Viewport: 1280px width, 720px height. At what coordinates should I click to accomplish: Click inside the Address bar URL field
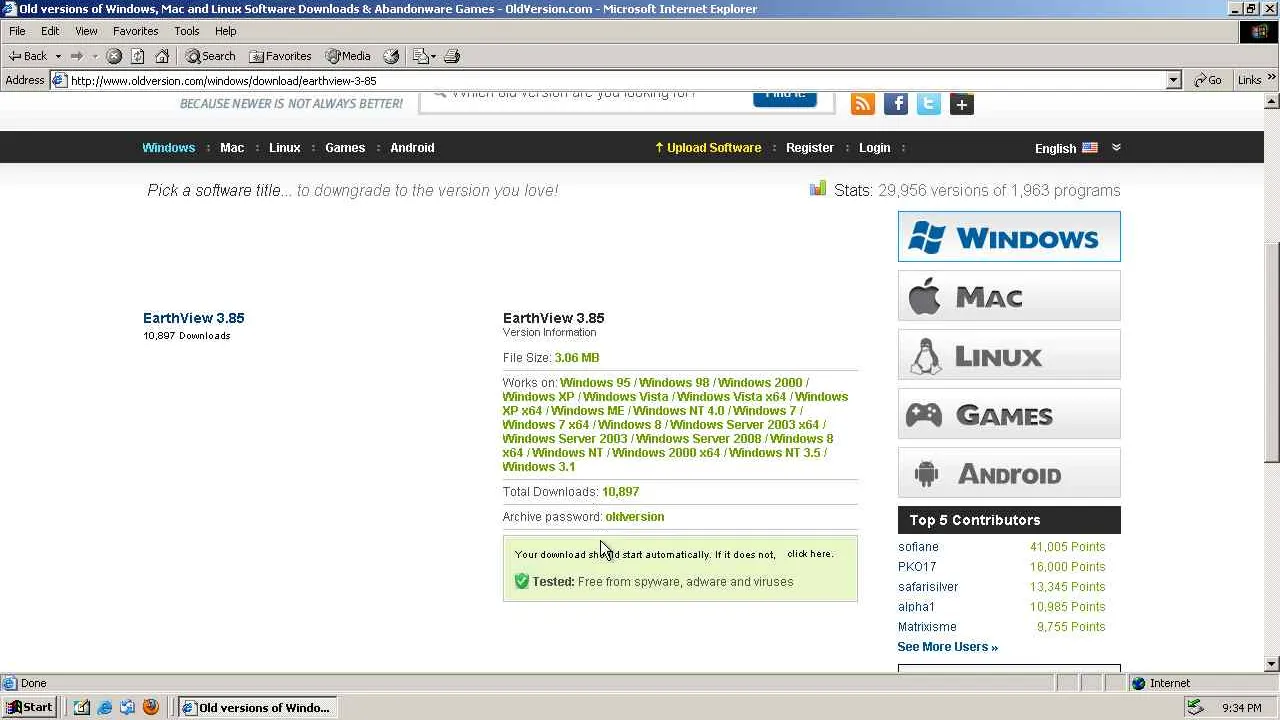(x=616, y=80)
